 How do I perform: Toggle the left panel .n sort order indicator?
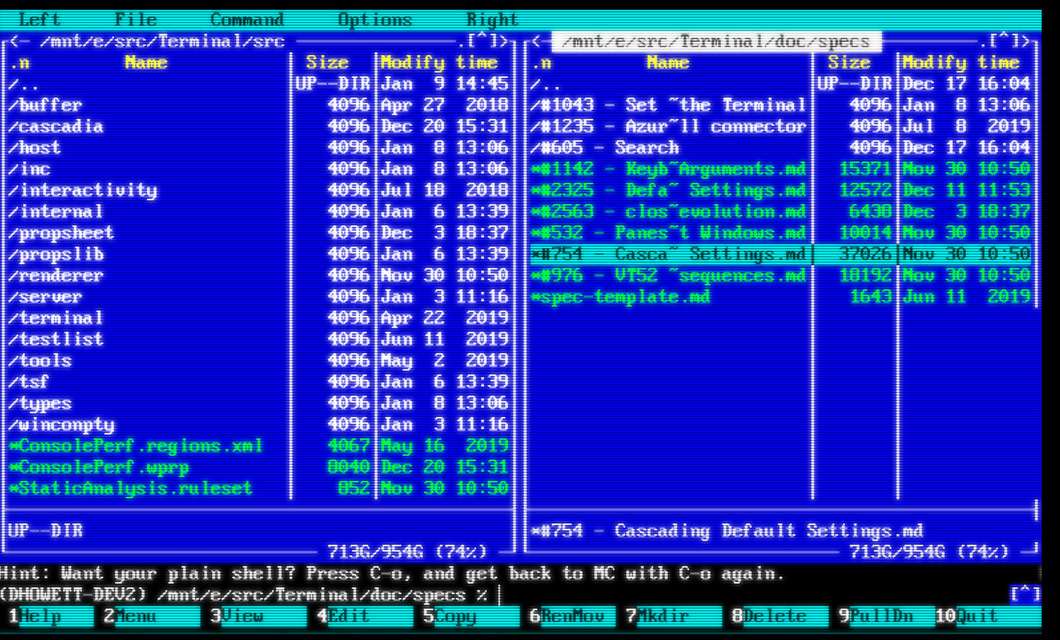(x=20, y=63)
